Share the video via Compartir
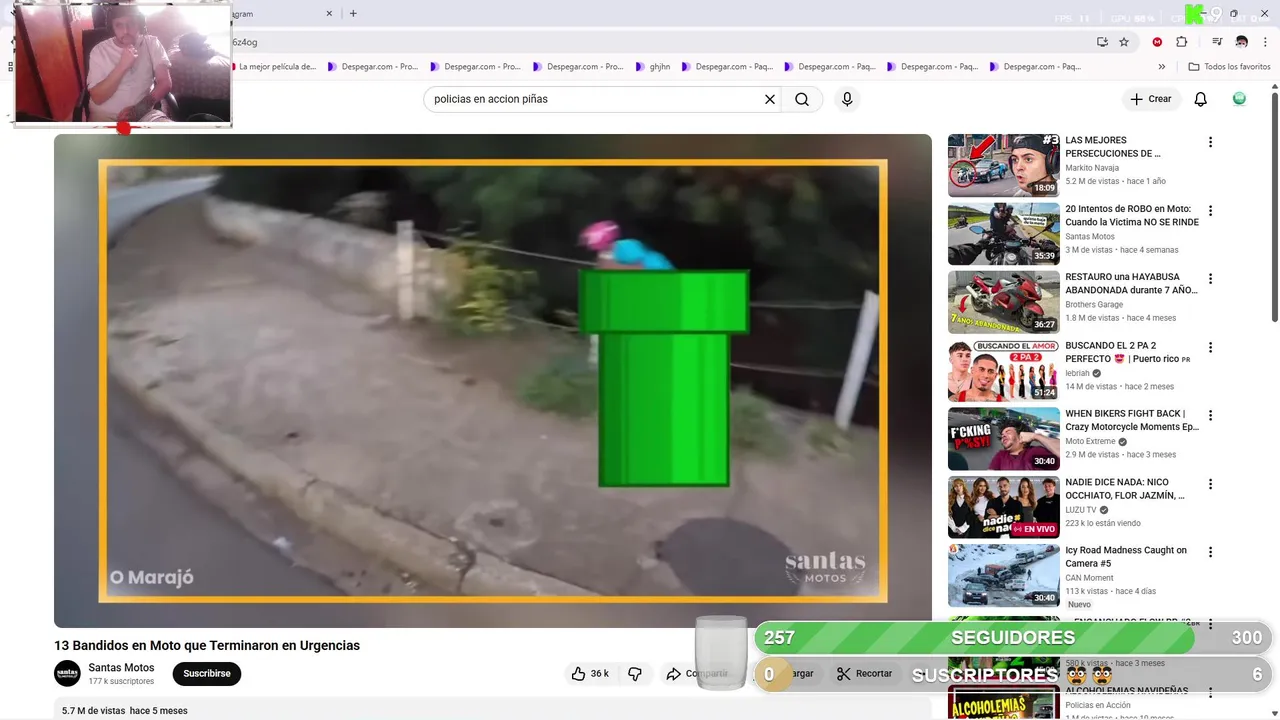Viewport: 1280px width, 720px height. click(697, 674)
